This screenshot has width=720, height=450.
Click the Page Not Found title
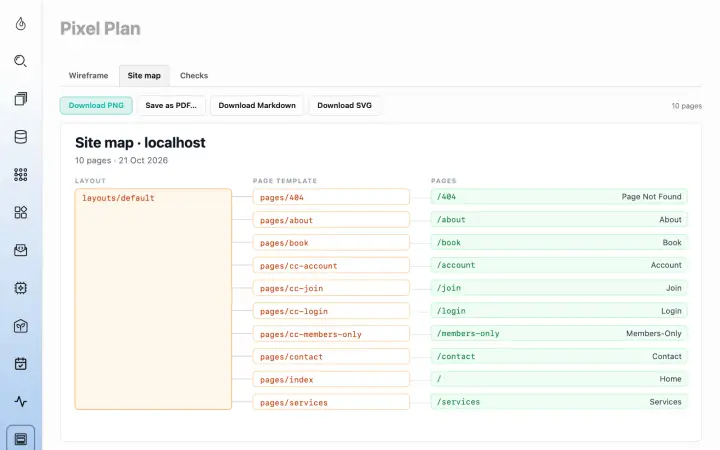pos(651,197)
